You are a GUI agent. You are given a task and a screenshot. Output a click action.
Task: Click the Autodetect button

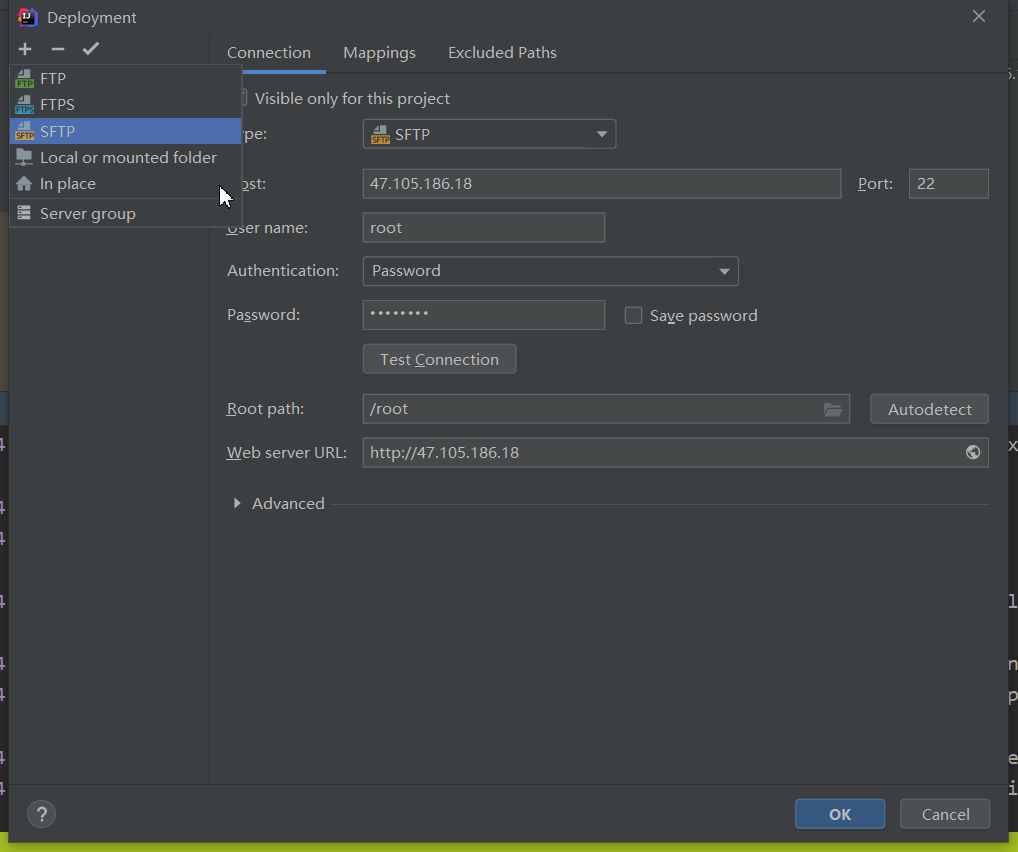pos(929,409)
